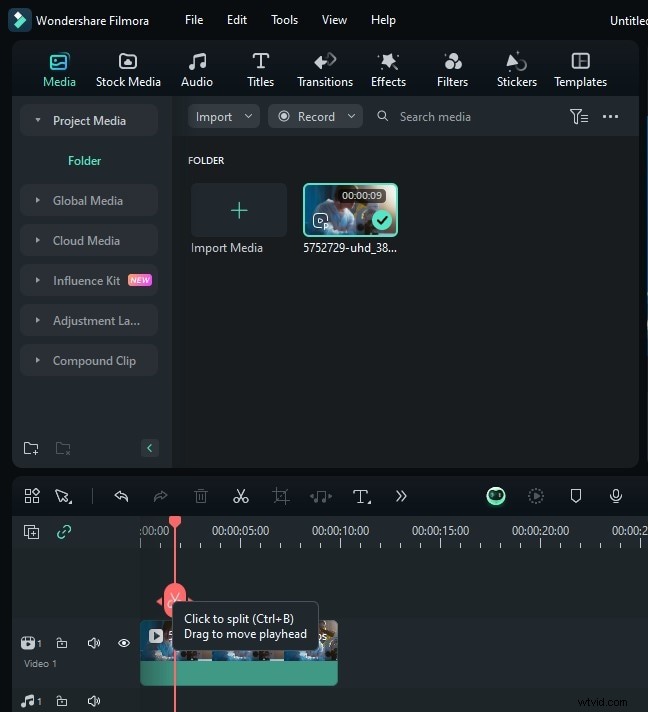
Task: Open the File menu
Action: [194, 20]
